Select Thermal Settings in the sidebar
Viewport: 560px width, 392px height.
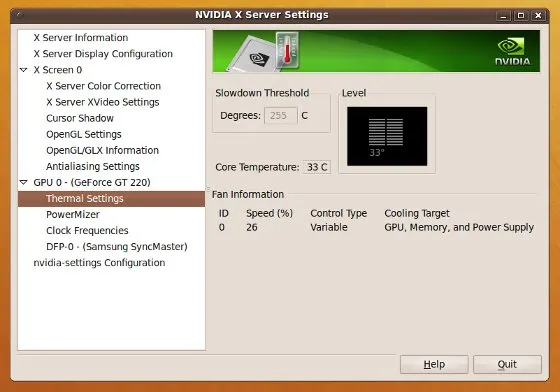[111, 198]
